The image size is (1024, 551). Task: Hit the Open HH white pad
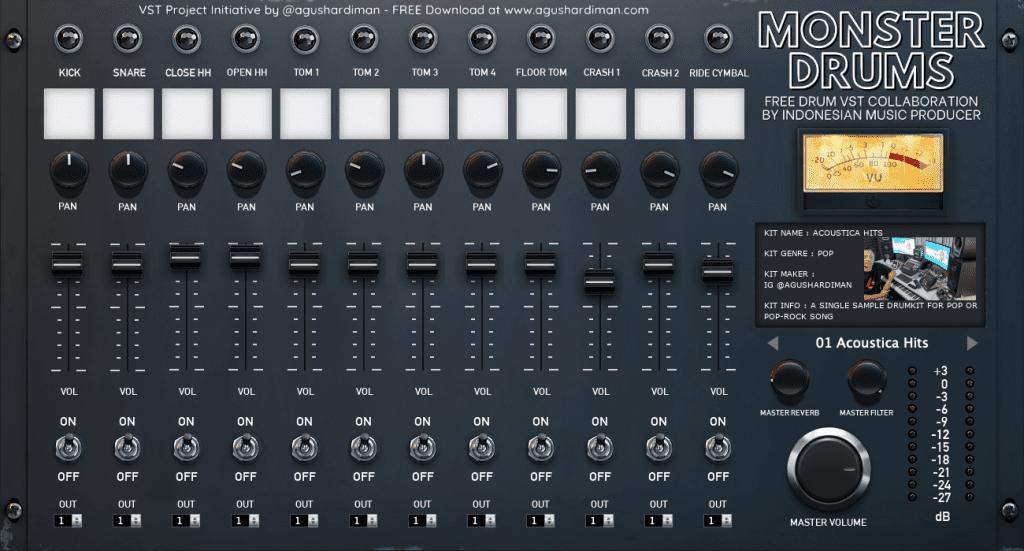point(246,114)
